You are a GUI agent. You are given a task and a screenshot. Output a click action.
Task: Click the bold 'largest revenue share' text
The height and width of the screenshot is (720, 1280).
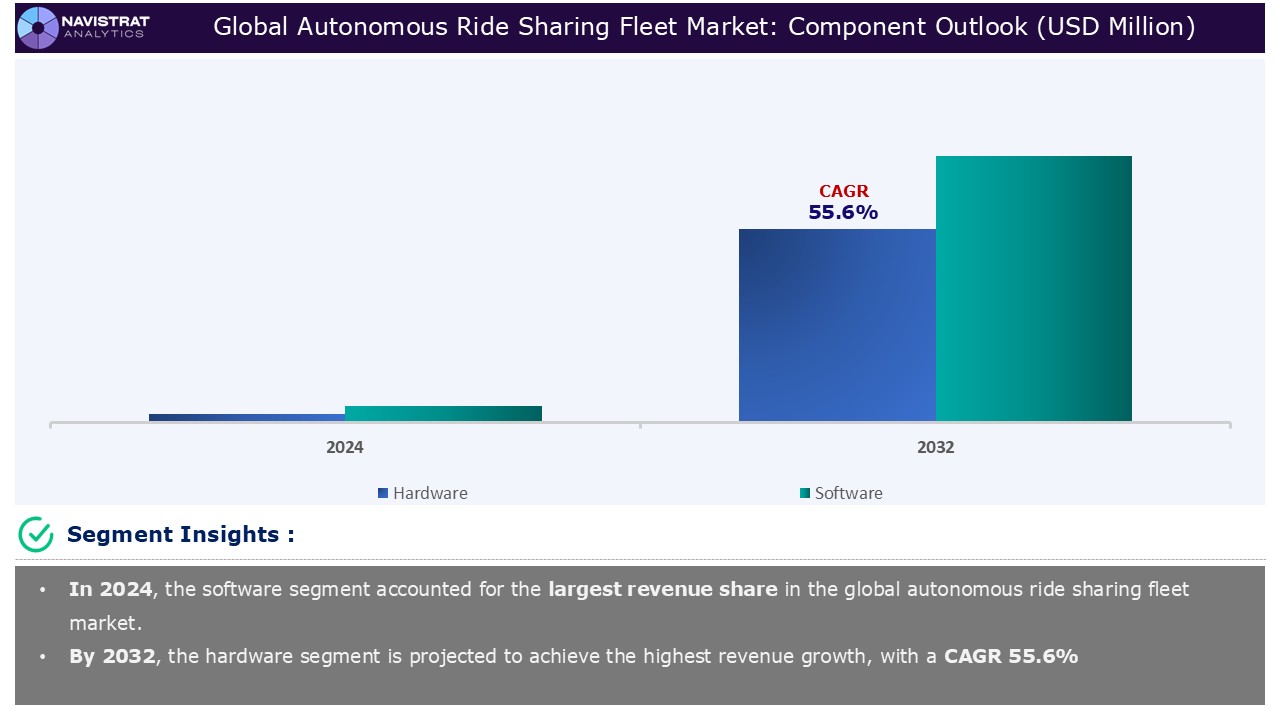pyautogui.click(x=662, y=589)
